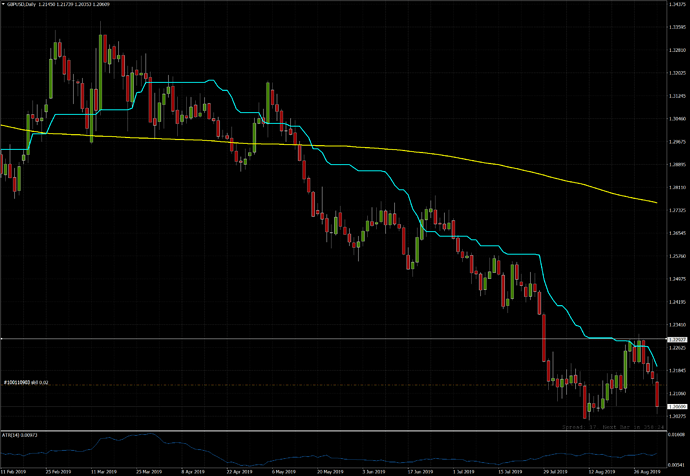Click the 6 May 2019 date label
This screenshot has width=690, height=476.
pyautogui.click(x=285, y=469)
